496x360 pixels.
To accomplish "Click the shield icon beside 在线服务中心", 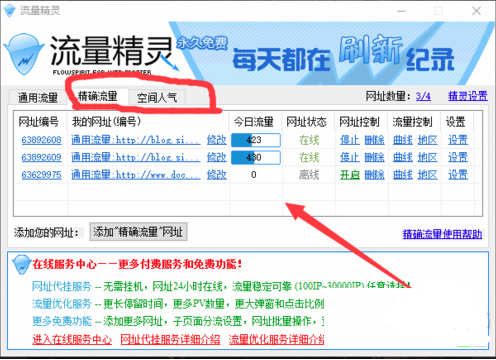I will [x=22, y=264].
